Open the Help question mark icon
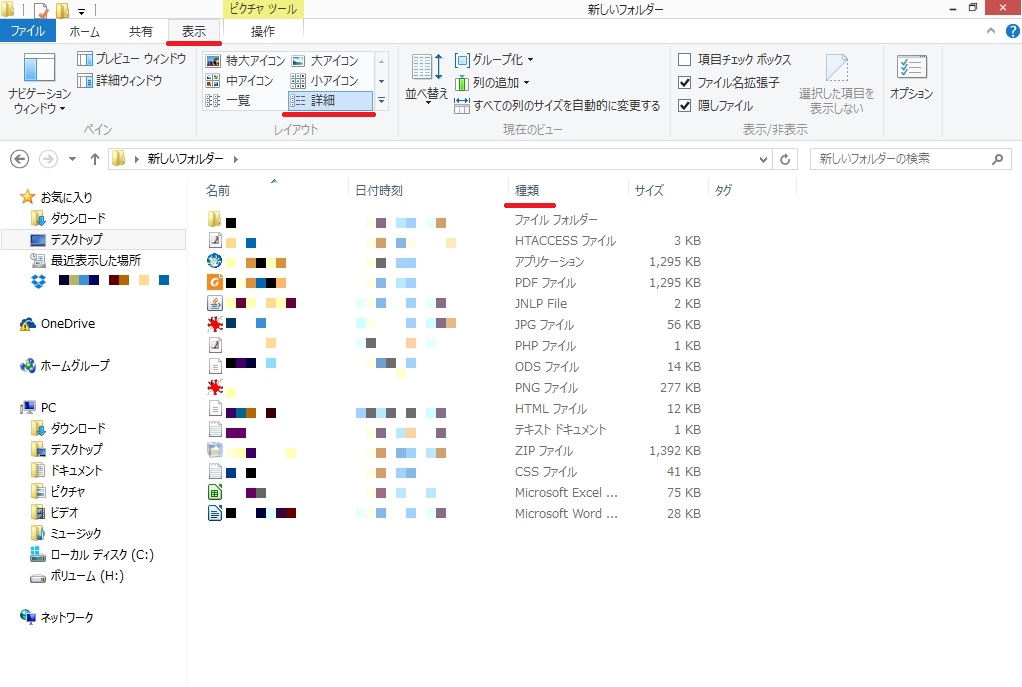The width and height of the screenshot is (1022, 687). (1012, 31)
